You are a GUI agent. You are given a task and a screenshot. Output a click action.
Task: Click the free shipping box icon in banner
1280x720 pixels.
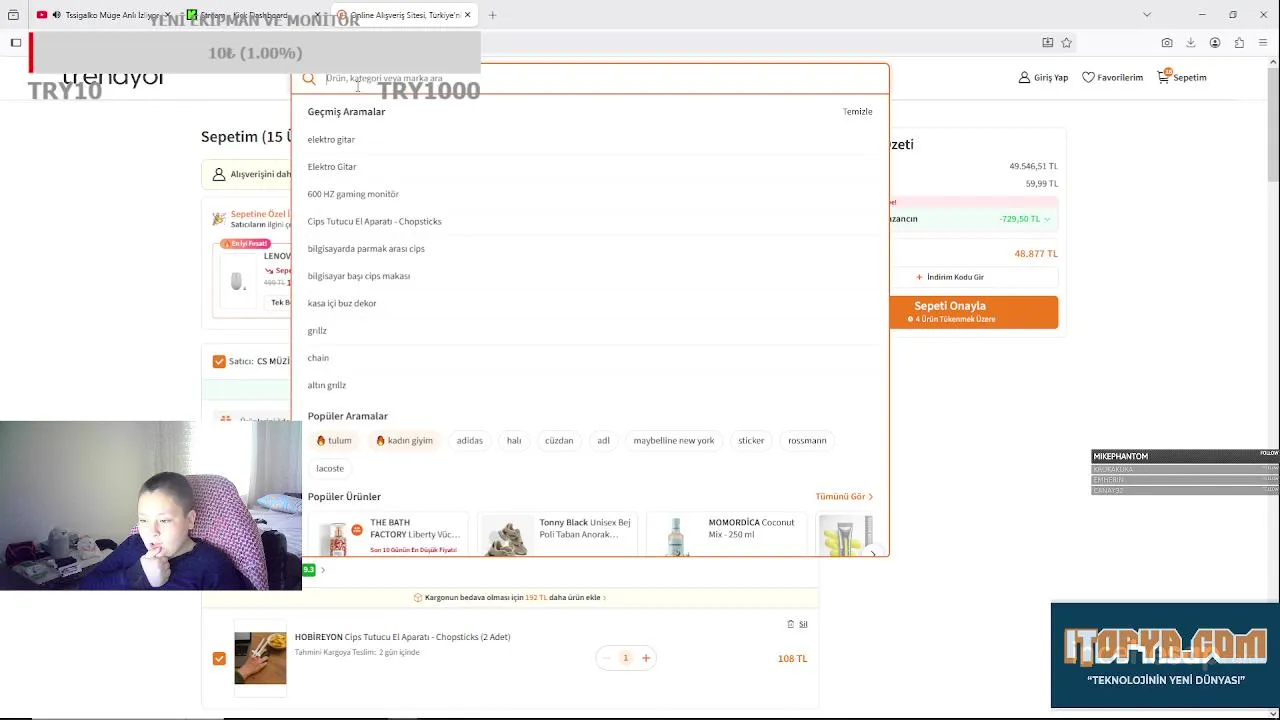click(x=418, y=598)
